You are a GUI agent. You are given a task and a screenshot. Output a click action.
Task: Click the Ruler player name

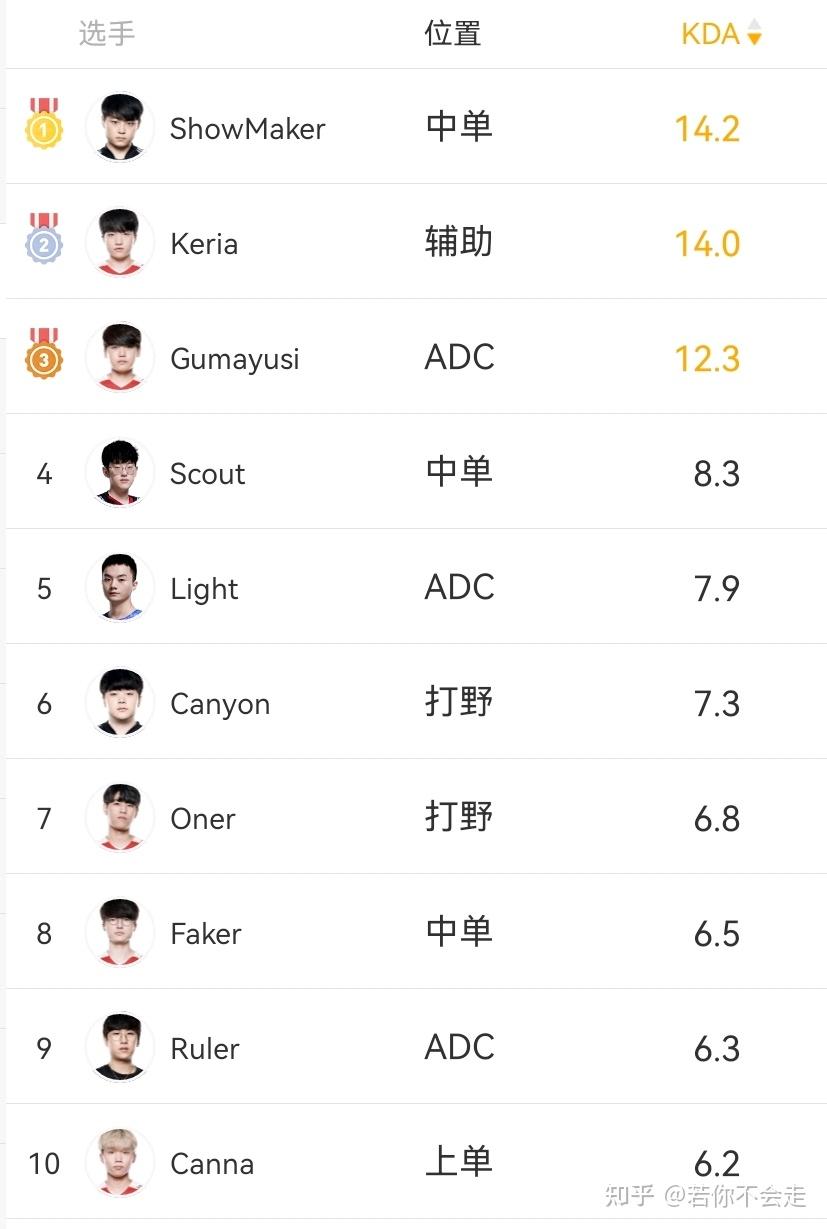pyautogui.click(x=205, y=1049)
